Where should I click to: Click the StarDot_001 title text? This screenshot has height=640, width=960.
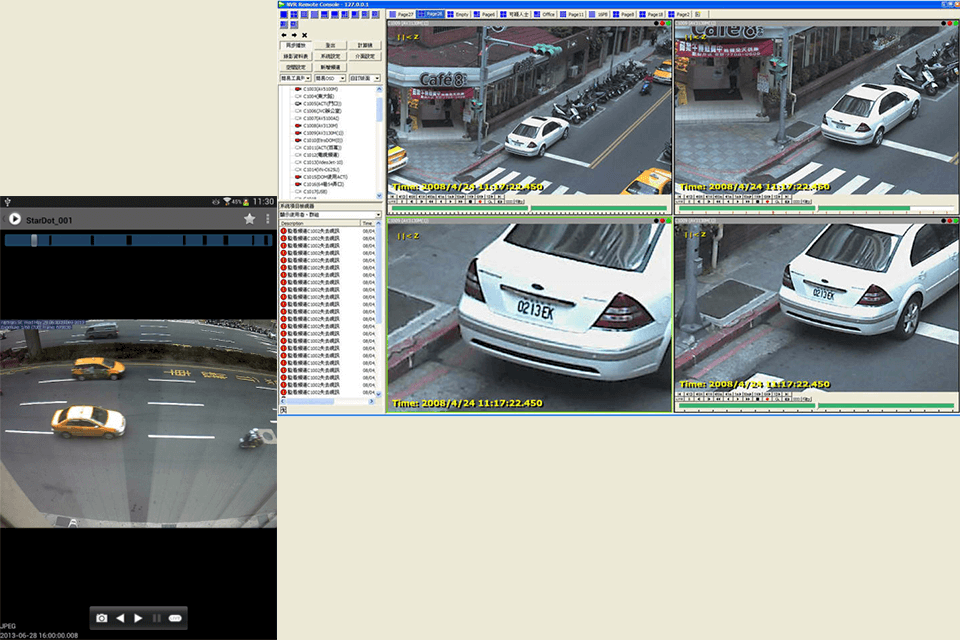coord(49,220)
